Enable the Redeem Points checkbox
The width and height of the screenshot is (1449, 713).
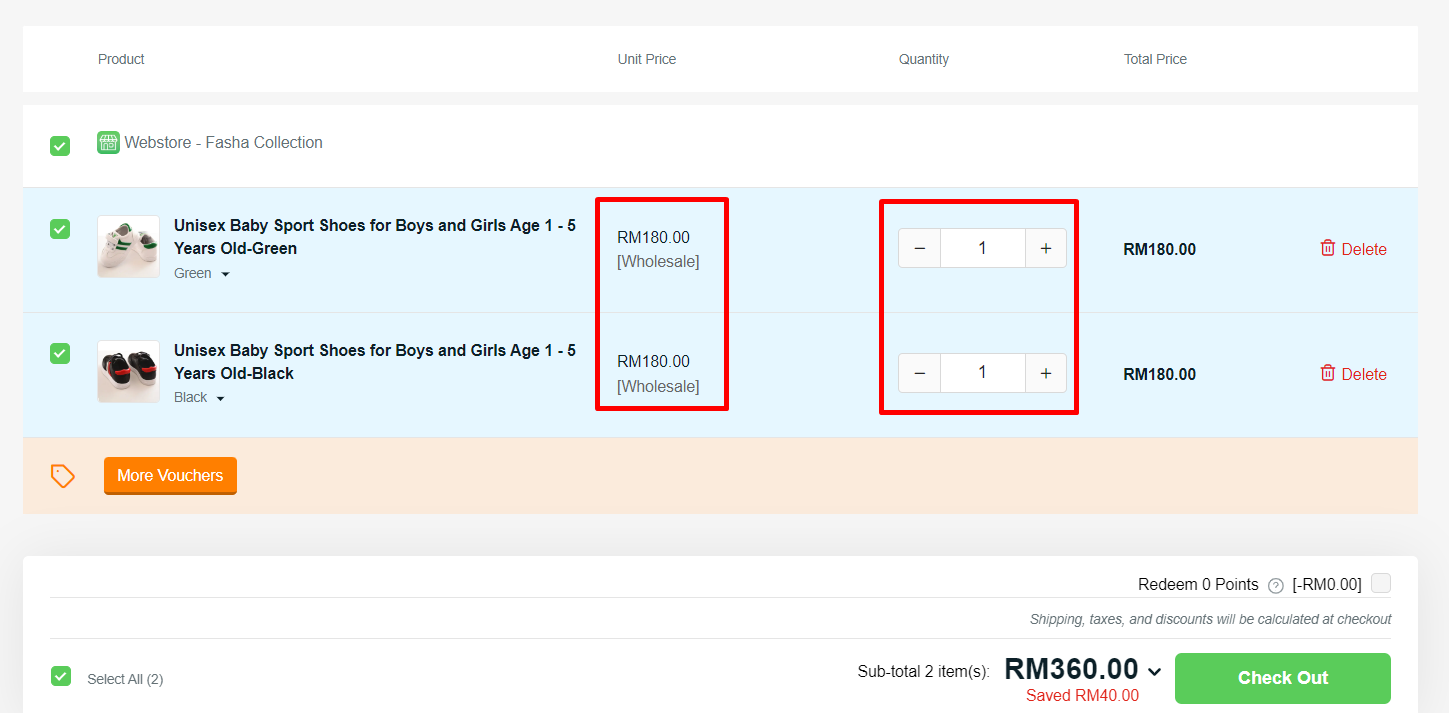pos(1380,583)
